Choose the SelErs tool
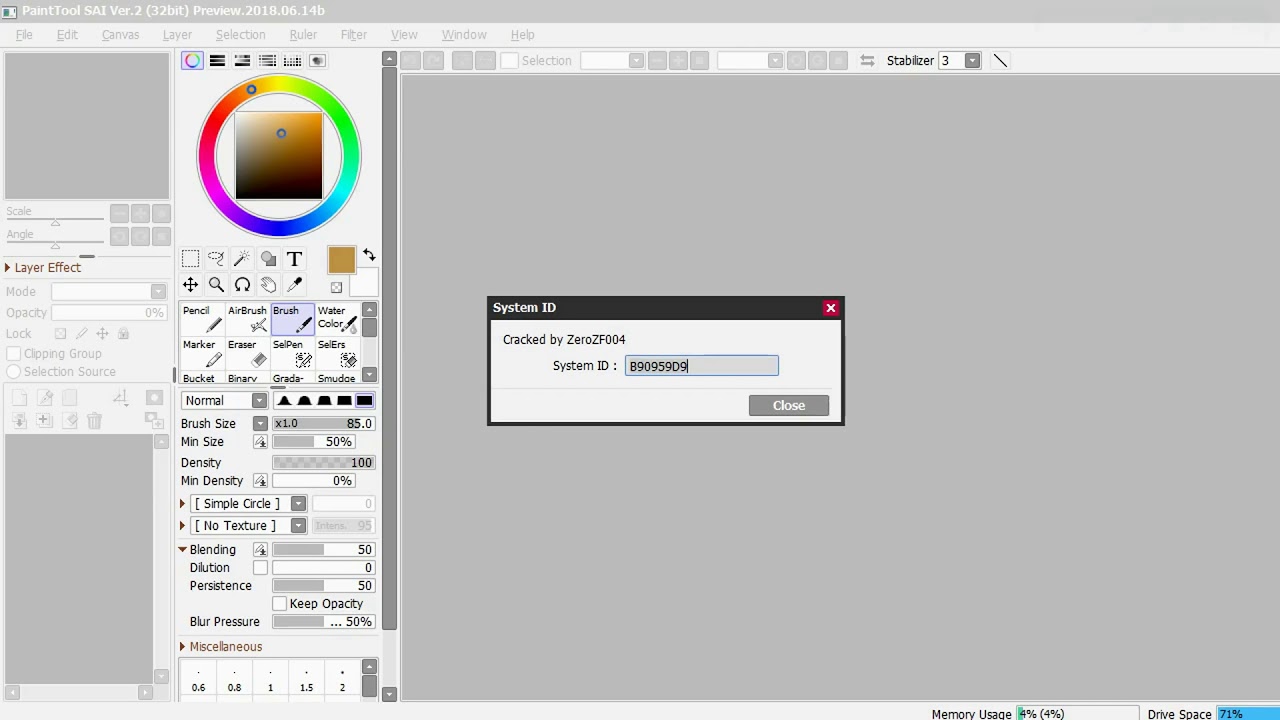This screenshot has height=720, width=1280. pos(337,353)
